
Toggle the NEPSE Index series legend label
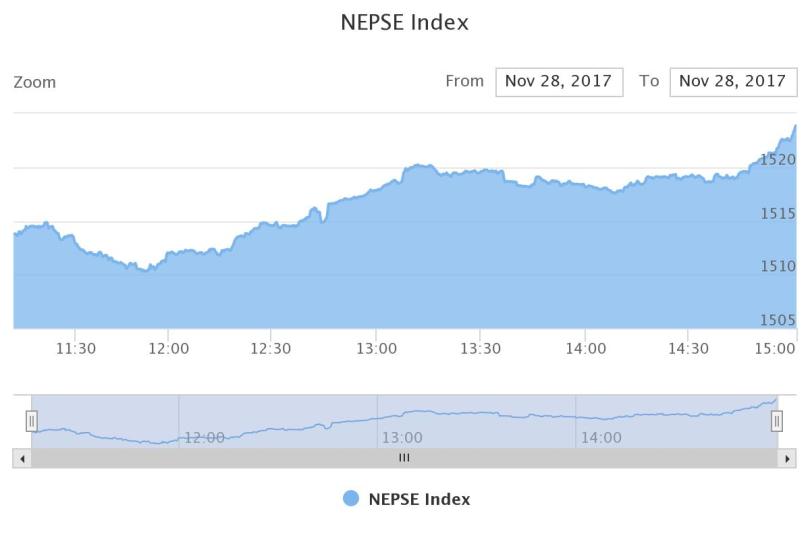pos(419,499)
